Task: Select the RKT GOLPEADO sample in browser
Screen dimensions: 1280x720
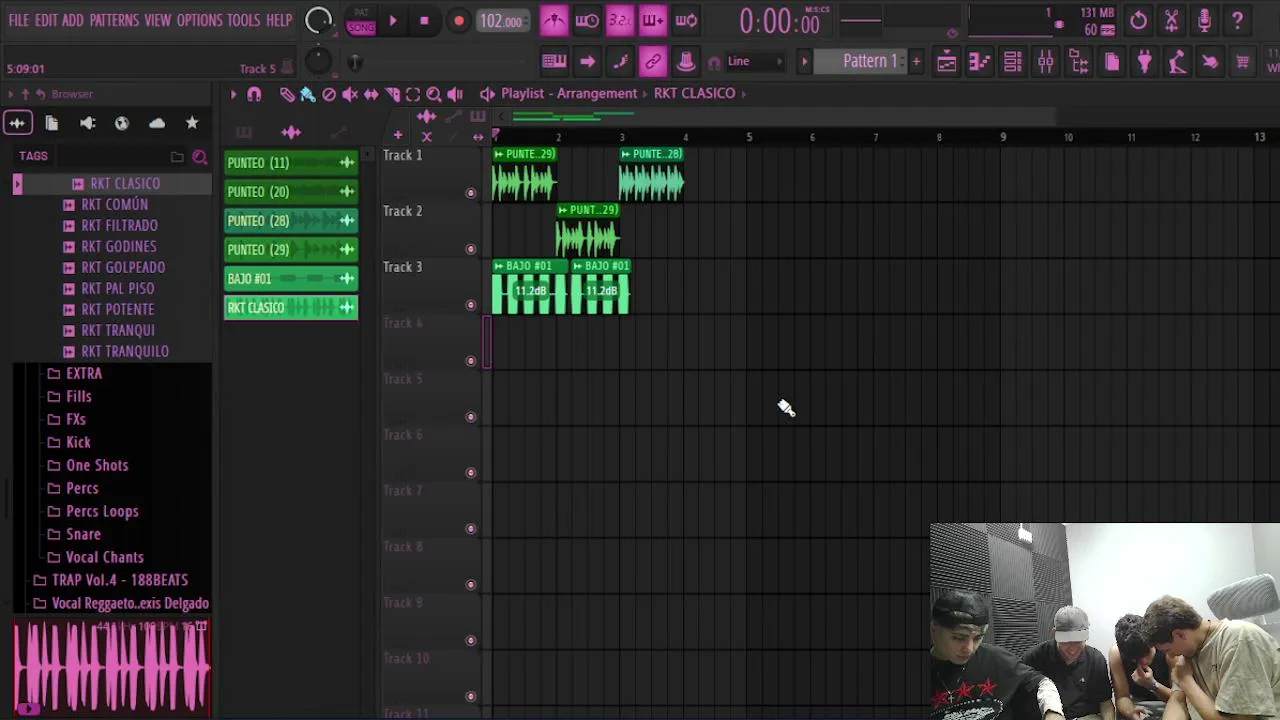Action: (x=123, y=267)
